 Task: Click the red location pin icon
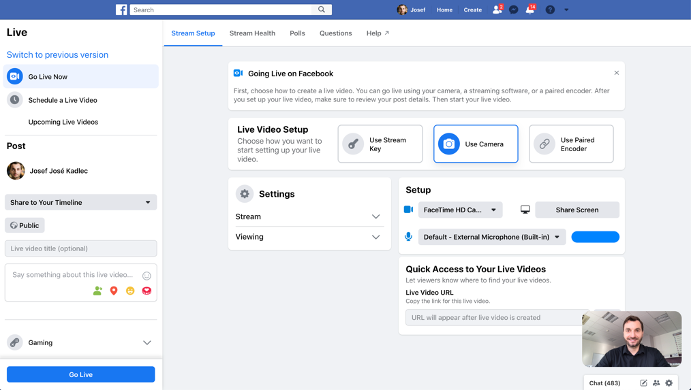[x=114, y=291]
